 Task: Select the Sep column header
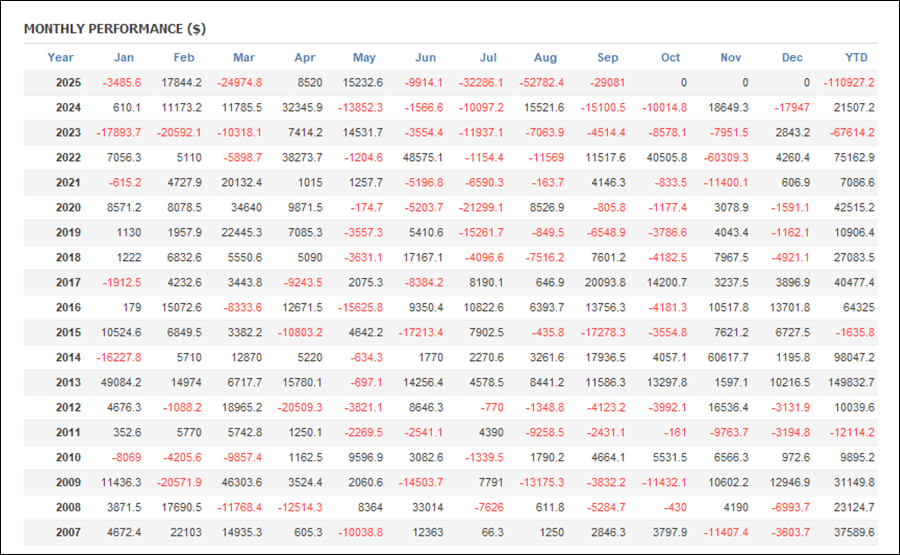pos(608,58)
